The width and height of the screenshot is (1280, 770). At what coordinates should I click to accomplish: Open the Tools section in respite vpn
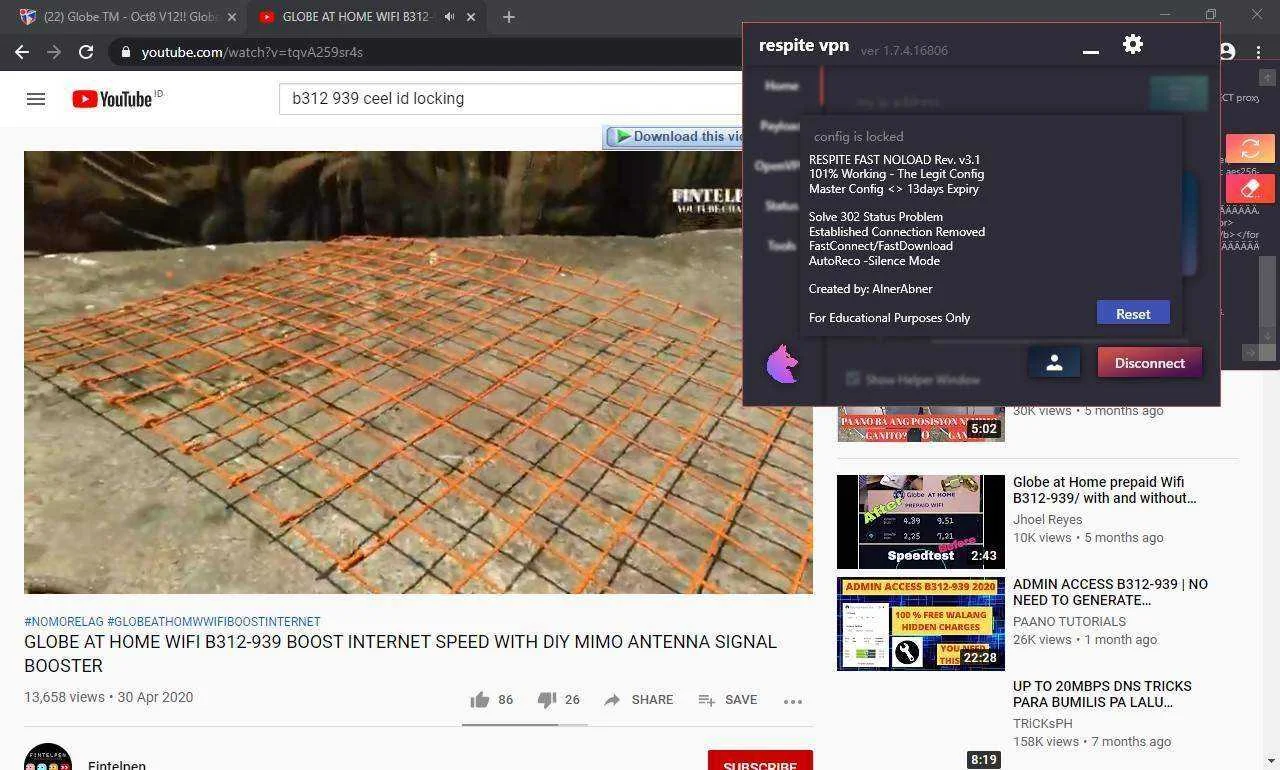tap(781, 246)
